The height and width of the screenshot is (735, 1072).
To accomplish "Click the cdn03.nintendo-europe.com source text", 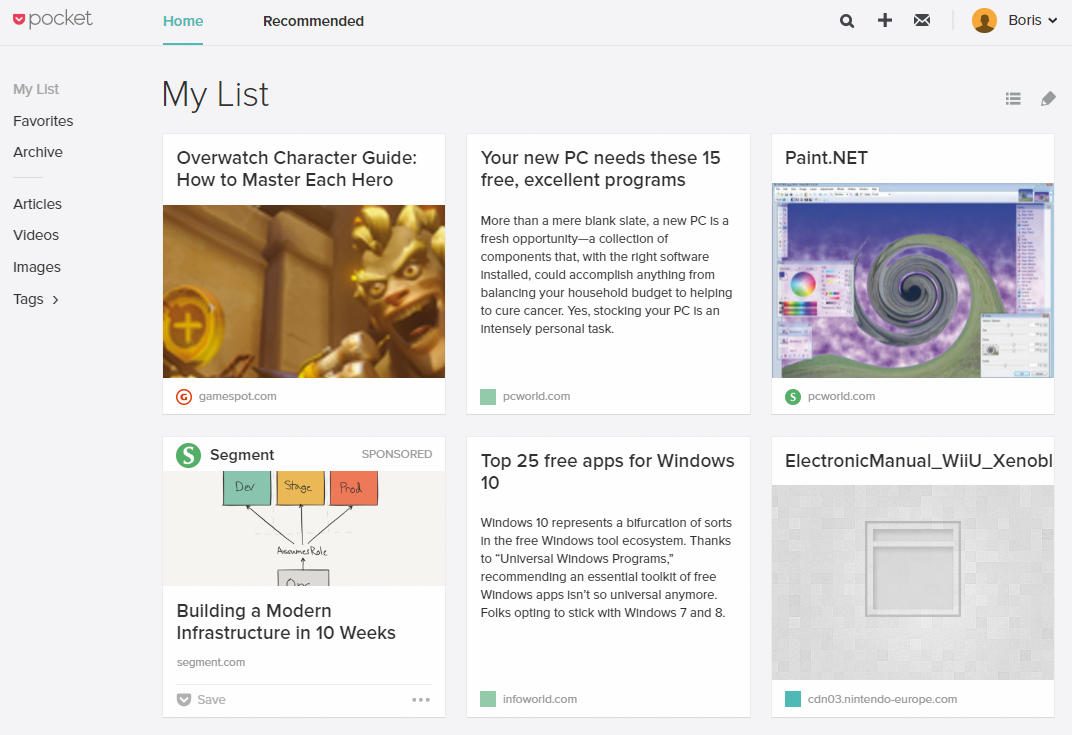I will (882, 699).
